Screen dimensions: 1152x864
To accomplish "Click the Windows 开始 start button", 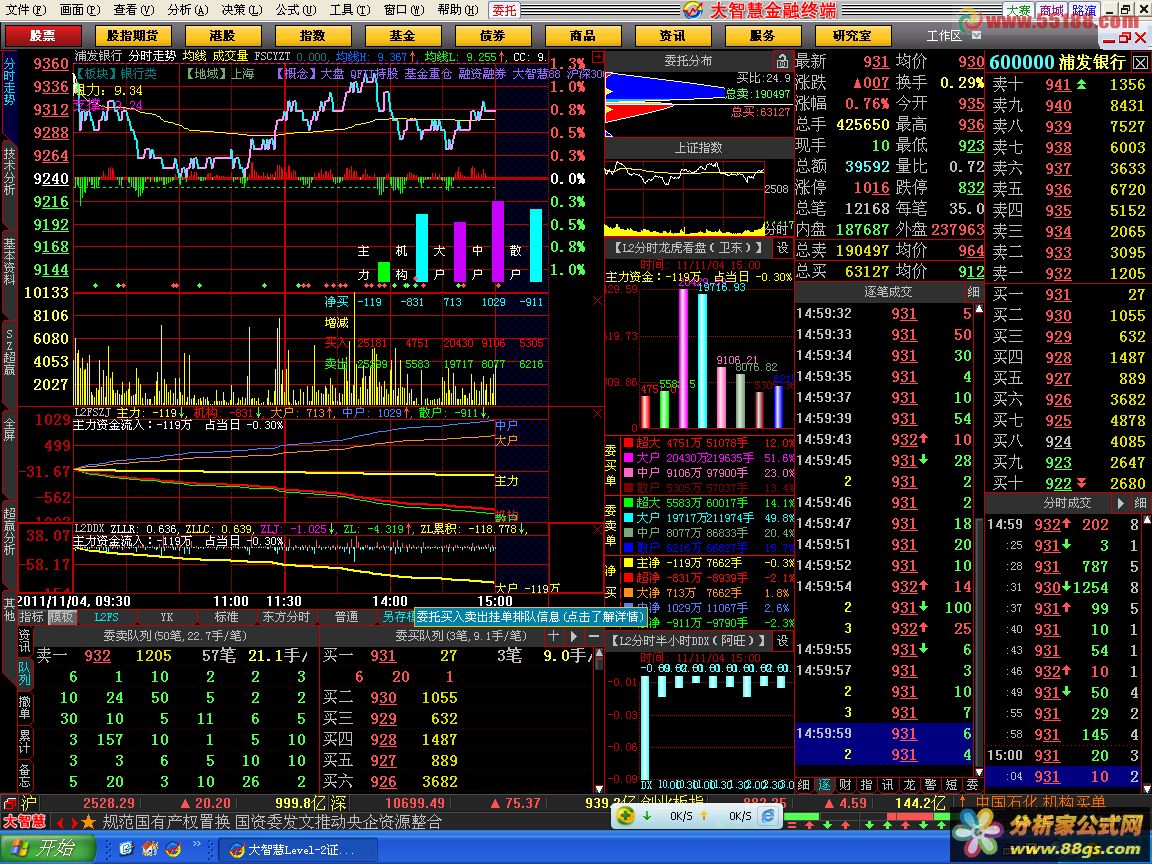I will [47, 849].
